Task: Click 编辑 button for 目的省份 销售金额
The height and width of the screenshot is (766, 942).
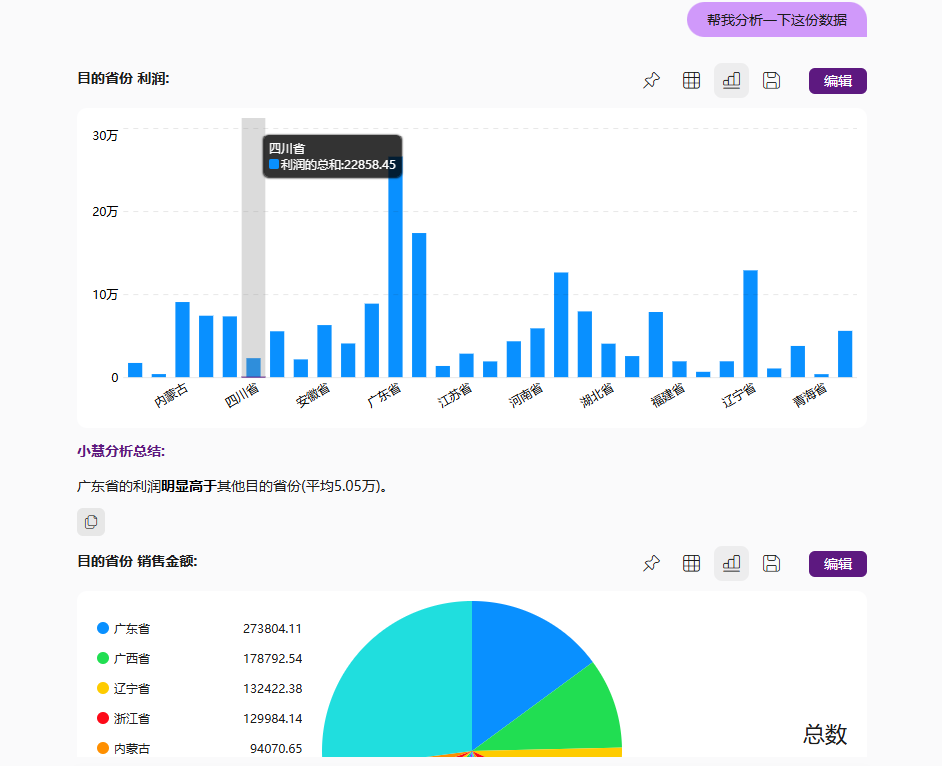Action: point(837,564)
